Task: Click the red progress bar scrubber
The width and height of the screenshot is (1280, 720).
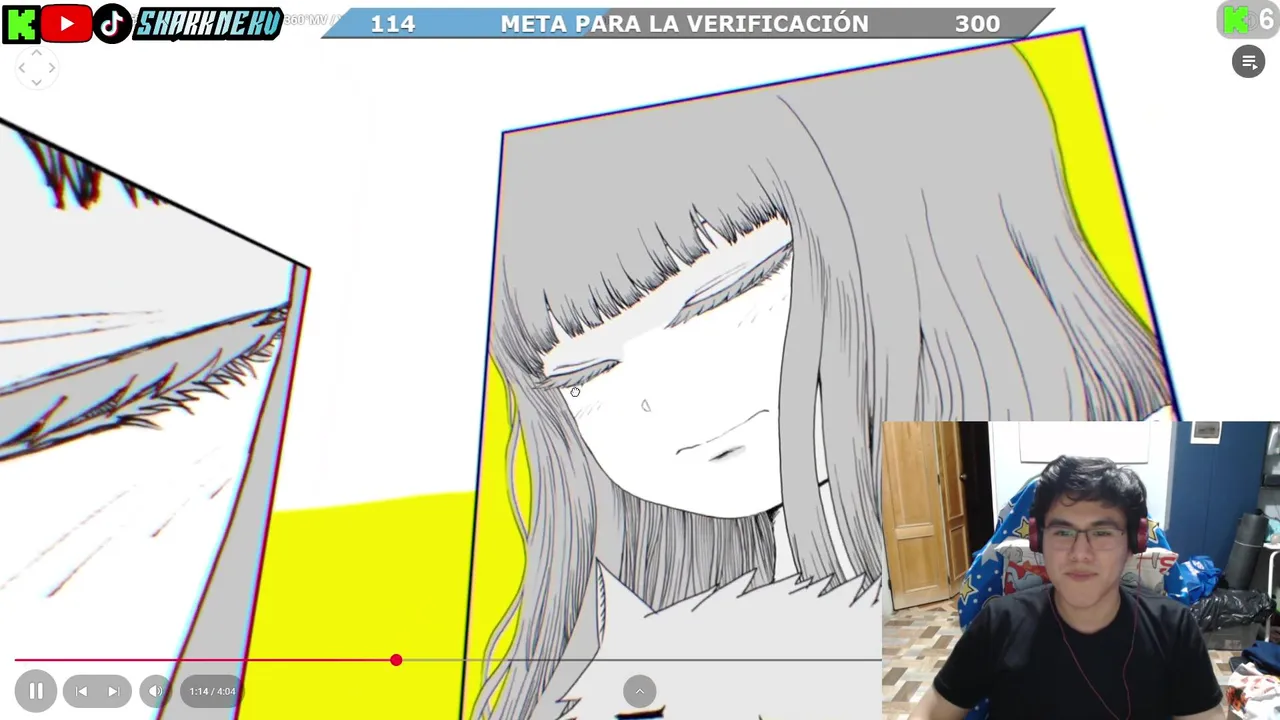Action: click(396, 660)
